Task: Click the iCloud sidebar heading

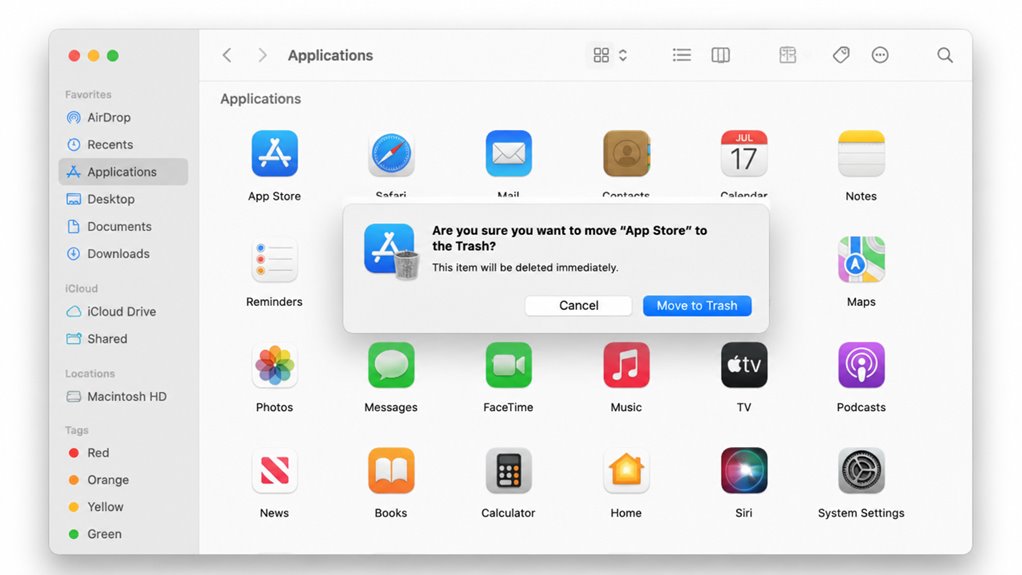Action: coord(81,288)
